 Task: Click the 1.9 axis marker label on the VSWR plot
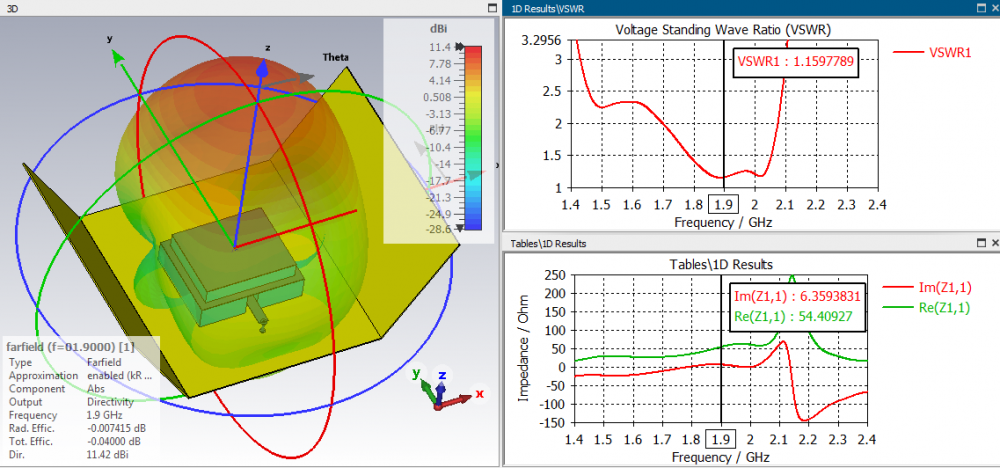point(724,205)
